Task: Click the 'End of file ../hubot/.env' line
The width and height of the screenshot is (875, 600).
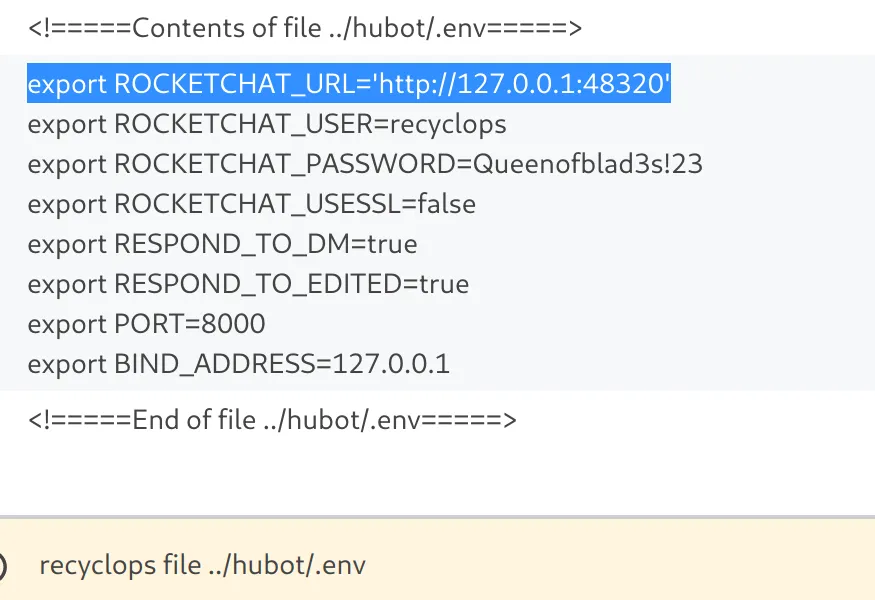Action: click(272, 420)
